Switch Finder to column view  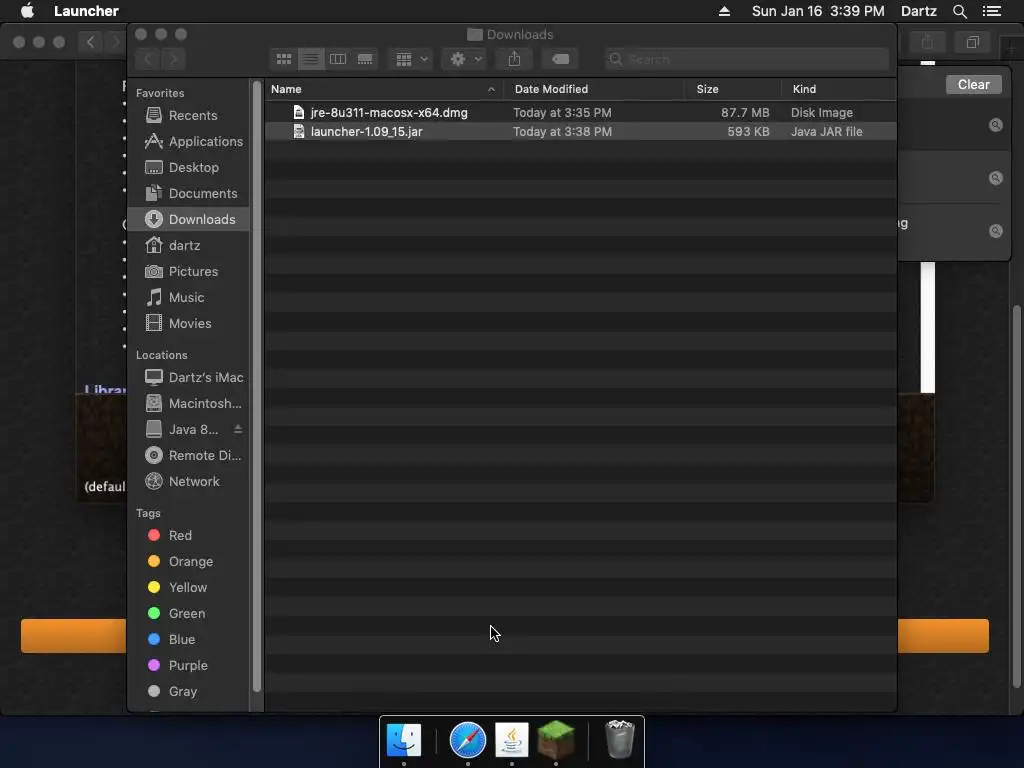pyautogui.click(x=338, y=59)
